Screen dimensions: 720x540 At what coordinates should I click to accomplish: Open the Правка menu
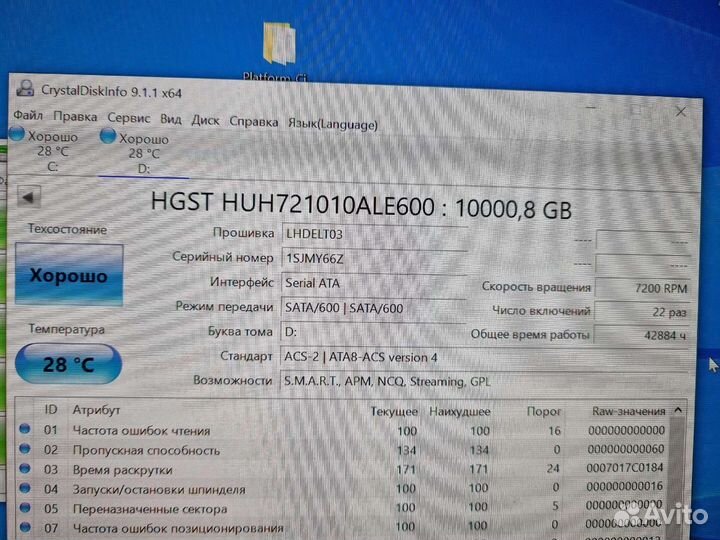pyautogui.click(x=75, y=117)
